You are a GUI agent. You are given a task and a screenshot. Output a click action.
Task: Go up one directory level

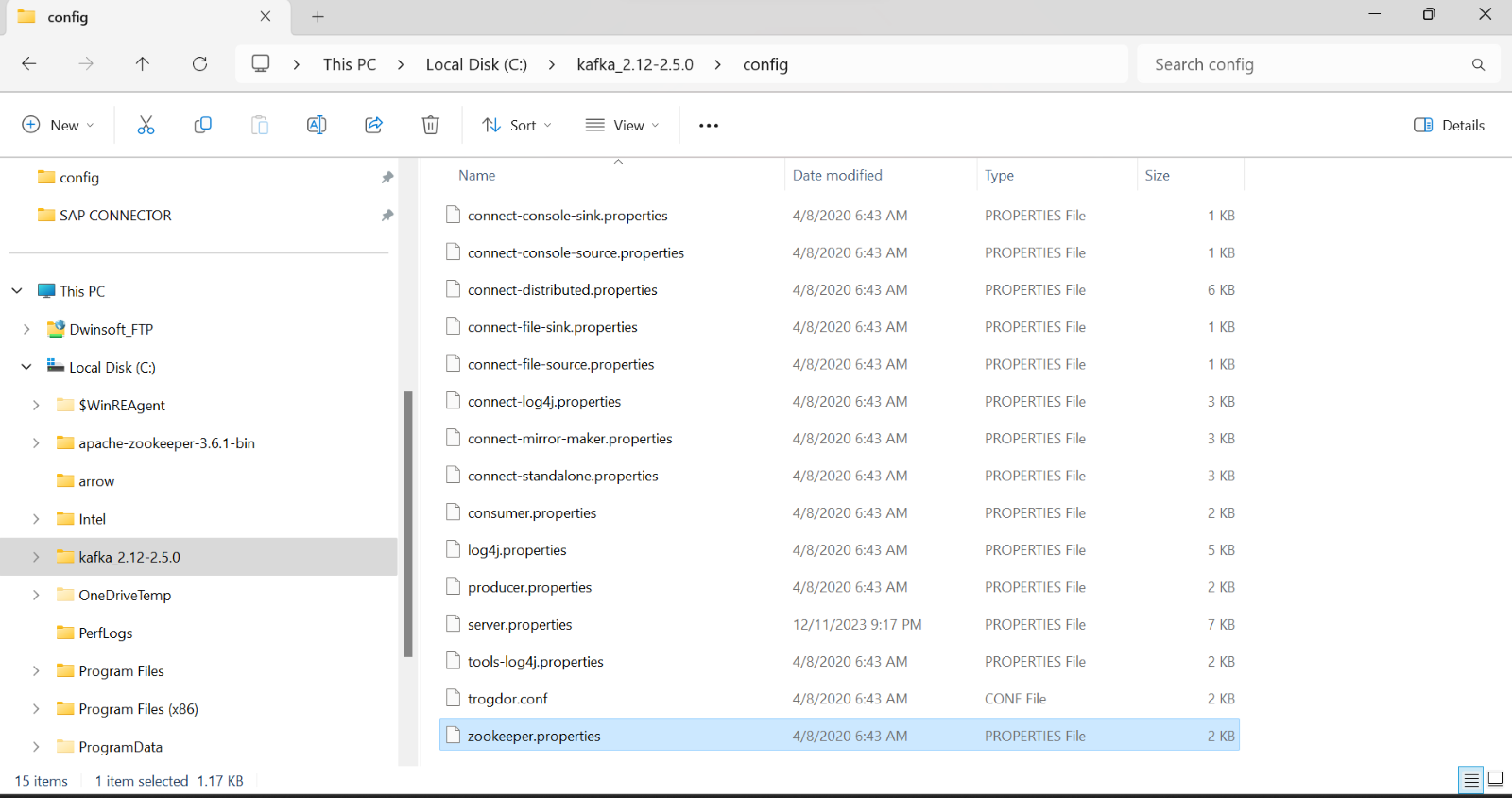click(x=143, y=64)
